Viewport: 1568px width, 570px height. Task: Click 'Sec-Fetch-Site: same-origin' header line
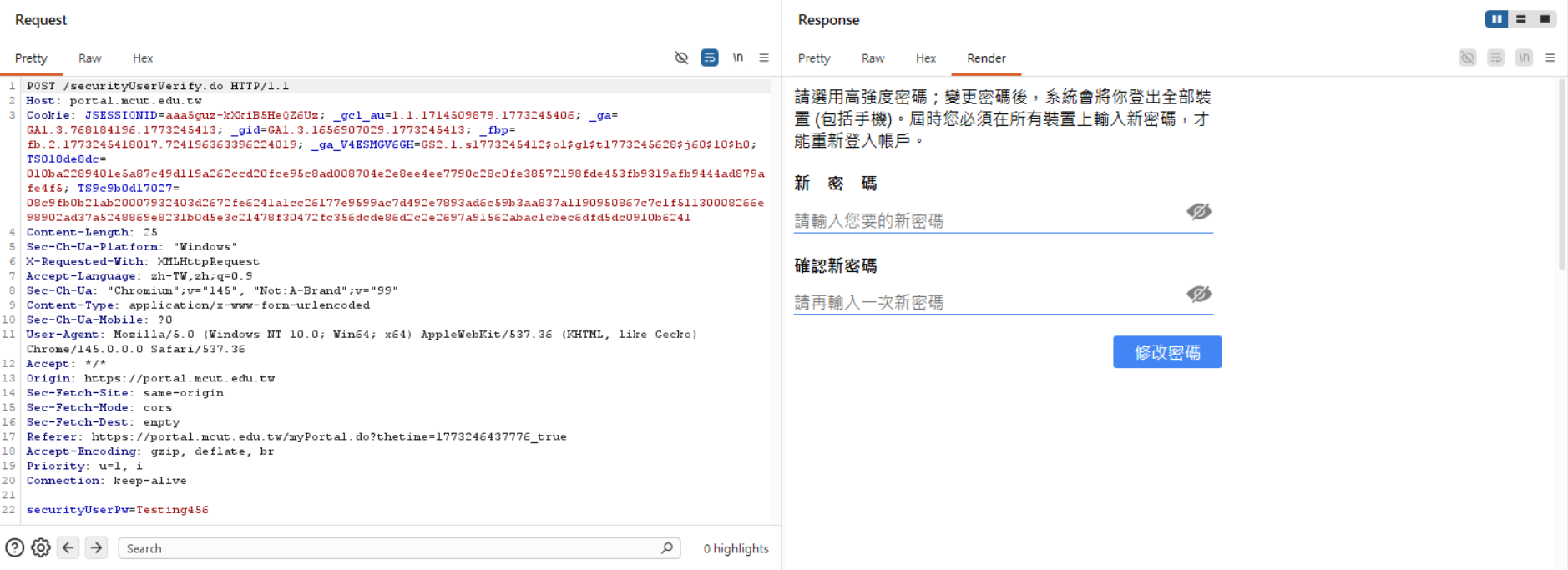click(x=125, y=393)
